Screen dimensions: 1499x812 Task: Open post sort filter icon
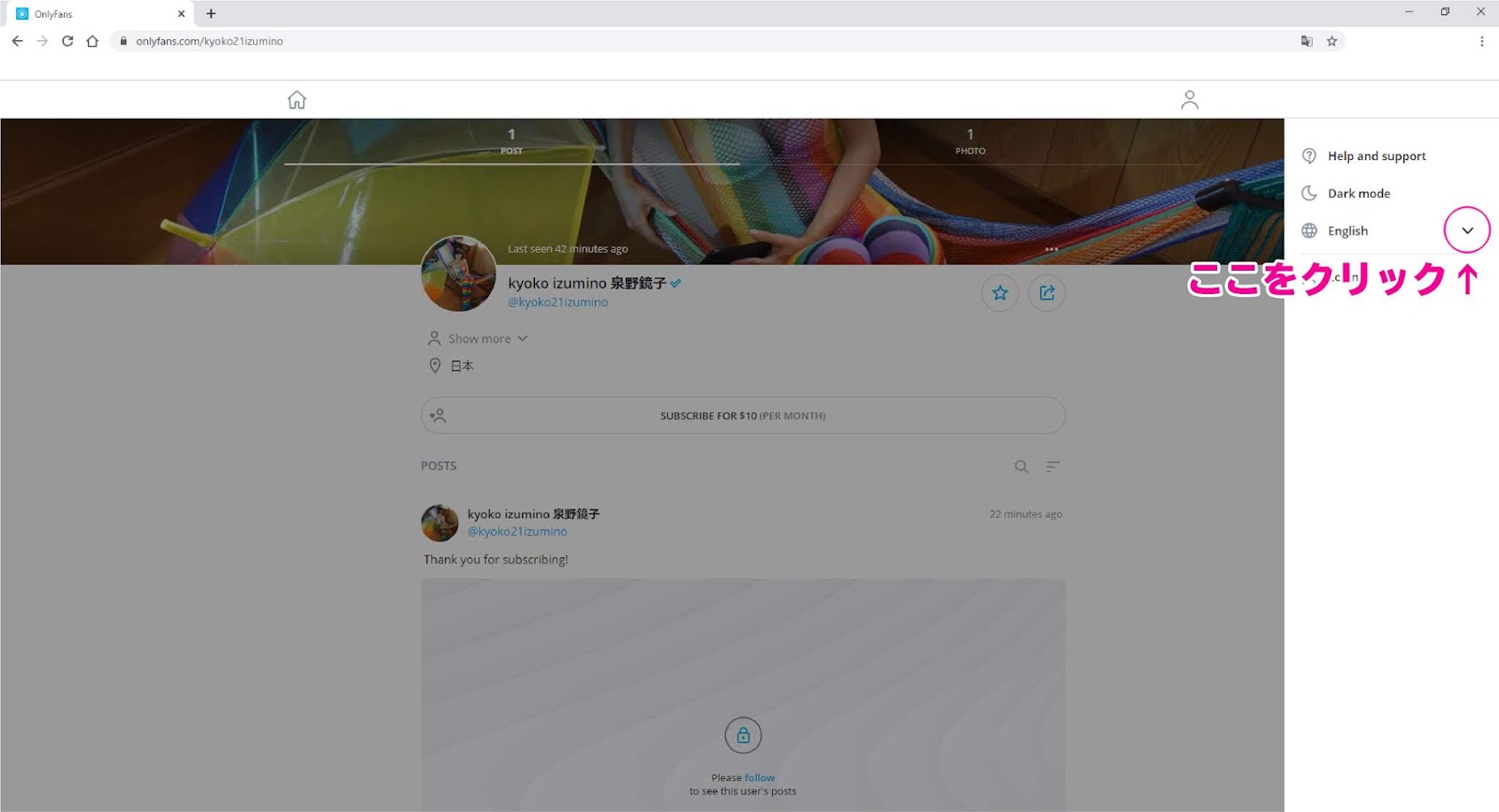[1053, 466]
